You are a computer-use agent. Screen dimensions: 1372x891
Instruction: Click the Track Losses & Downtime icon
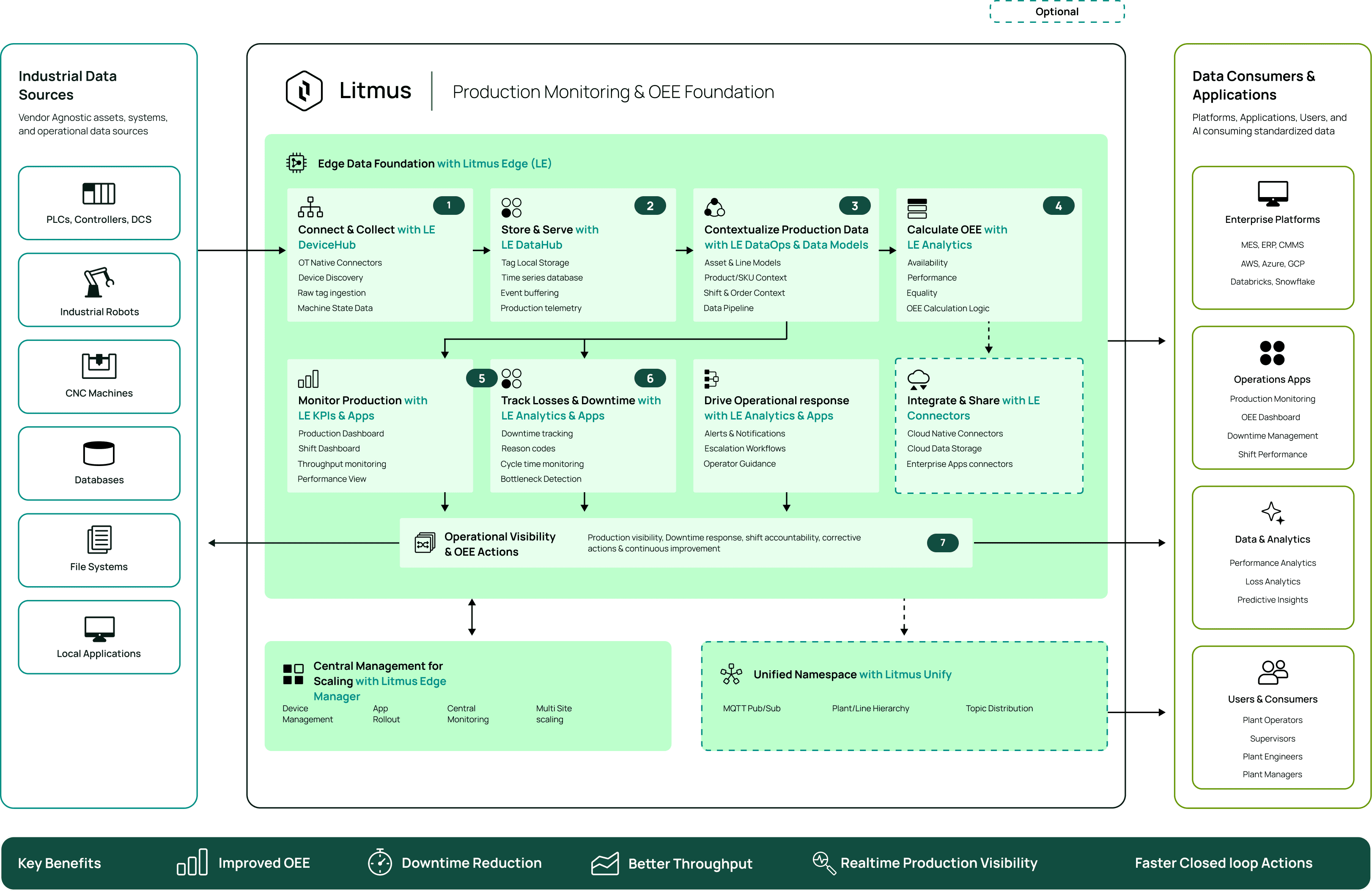[511, 378]
